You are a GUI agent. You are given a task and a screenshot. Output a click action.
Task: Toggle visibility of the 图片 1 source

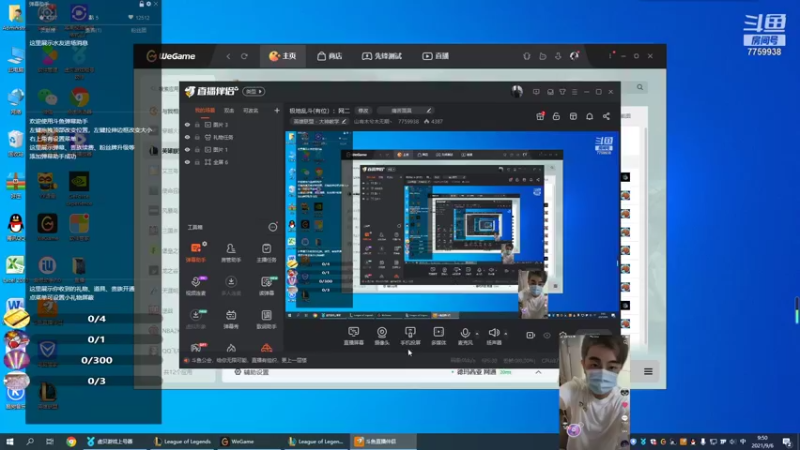click(x=187, y=149)
